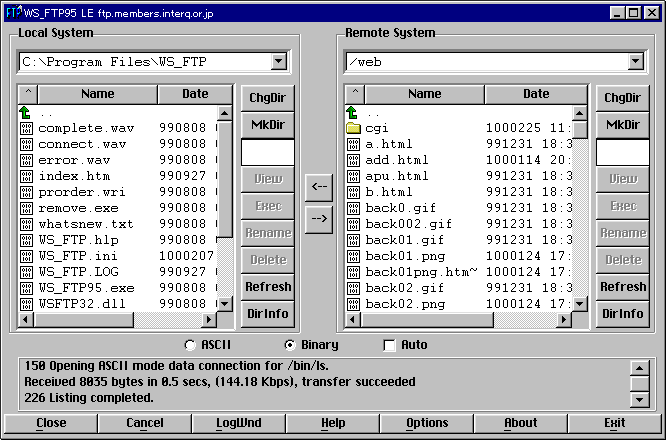Click the remote parent directory green arrow

pos(352,113)
